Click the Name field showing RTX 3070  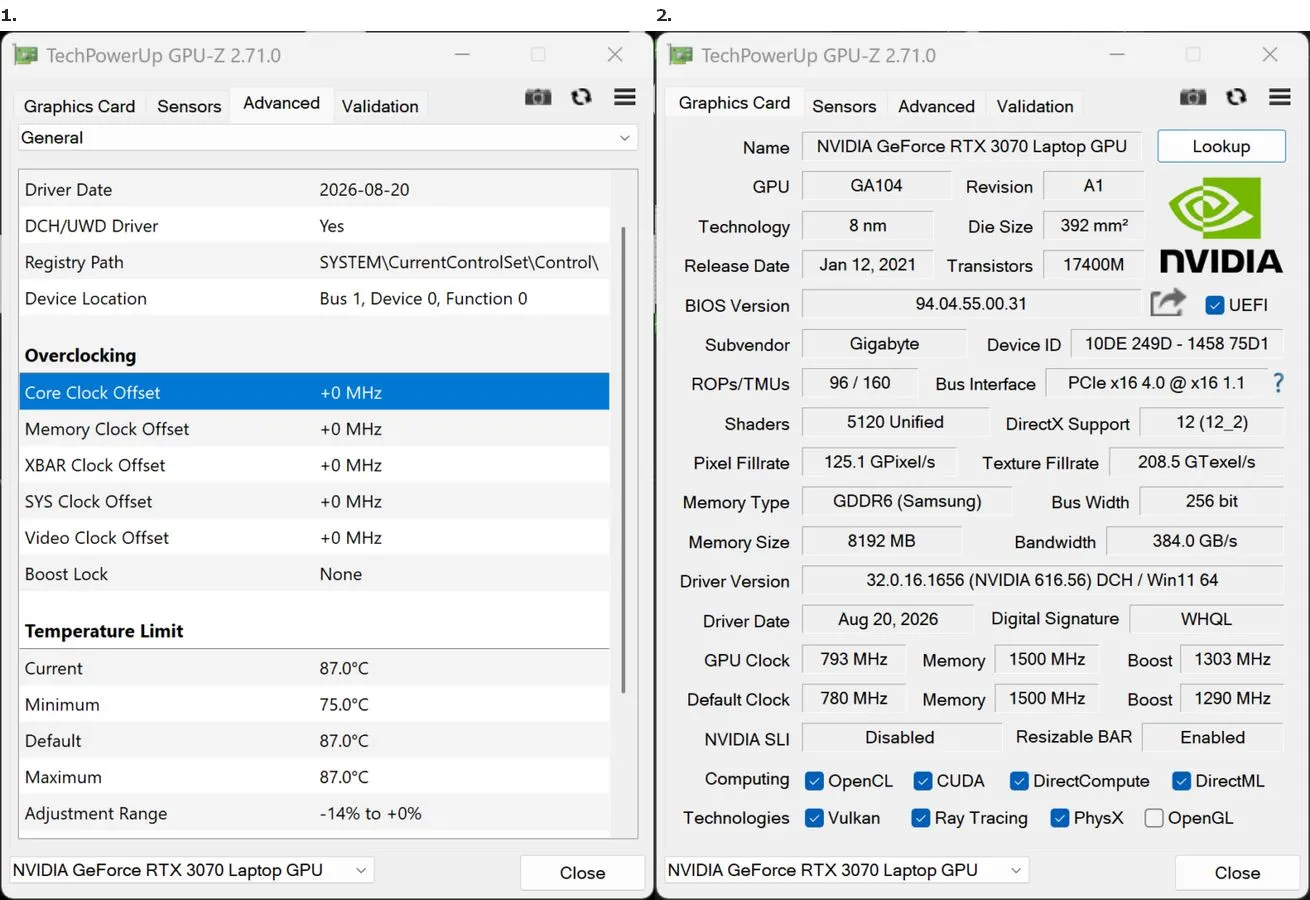pos(971,146)
